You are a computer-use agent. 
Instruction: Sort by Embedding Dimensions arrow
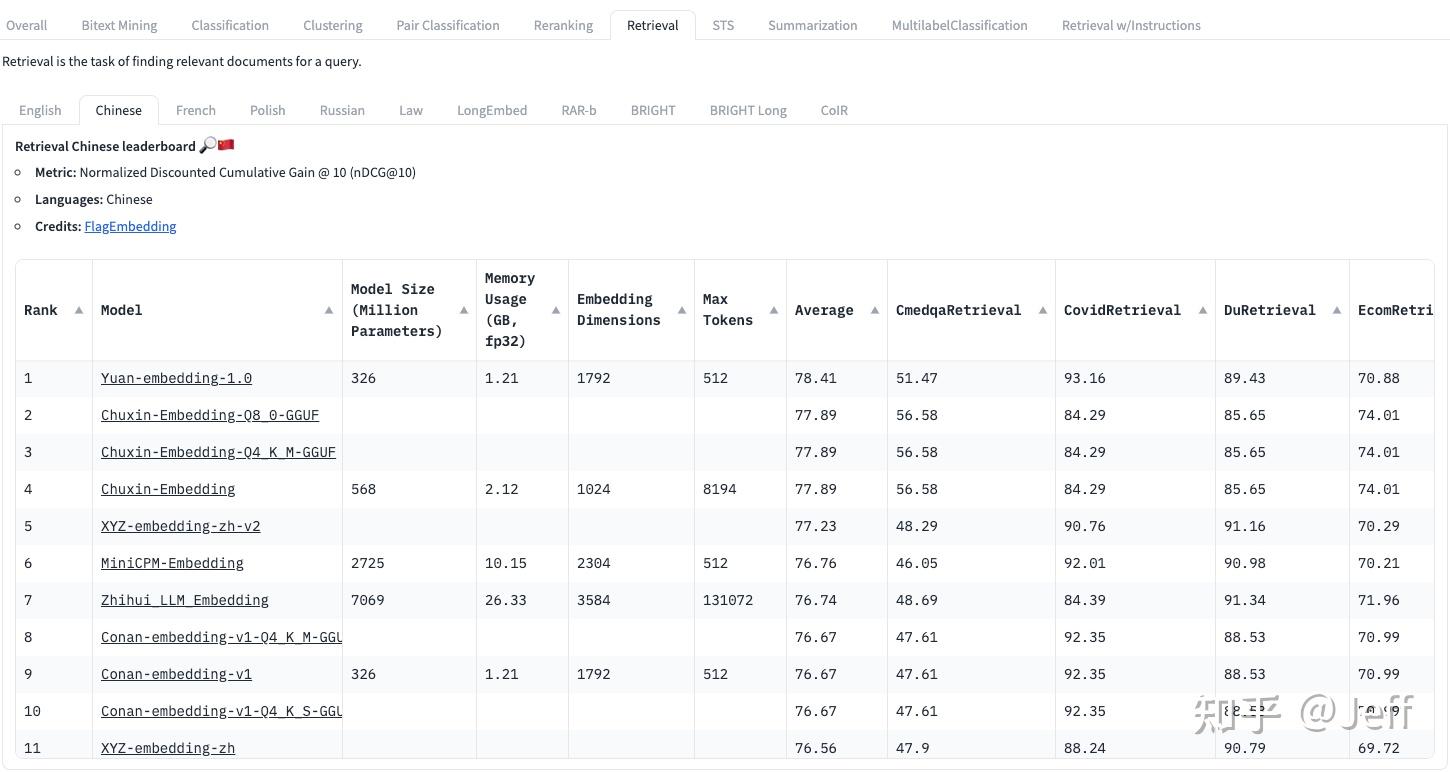coord(681,310)
